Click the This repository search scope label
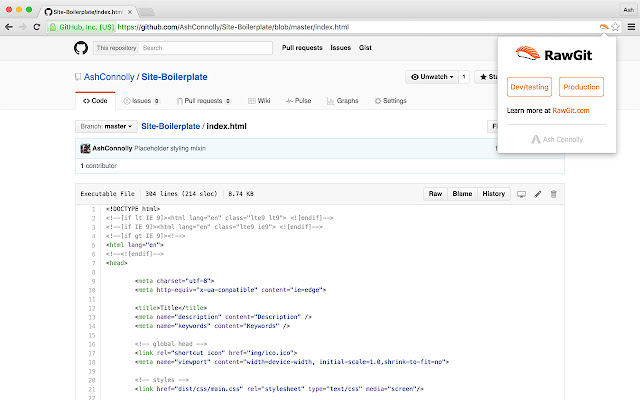Screen dimensions: 640x400 [116, 48]
